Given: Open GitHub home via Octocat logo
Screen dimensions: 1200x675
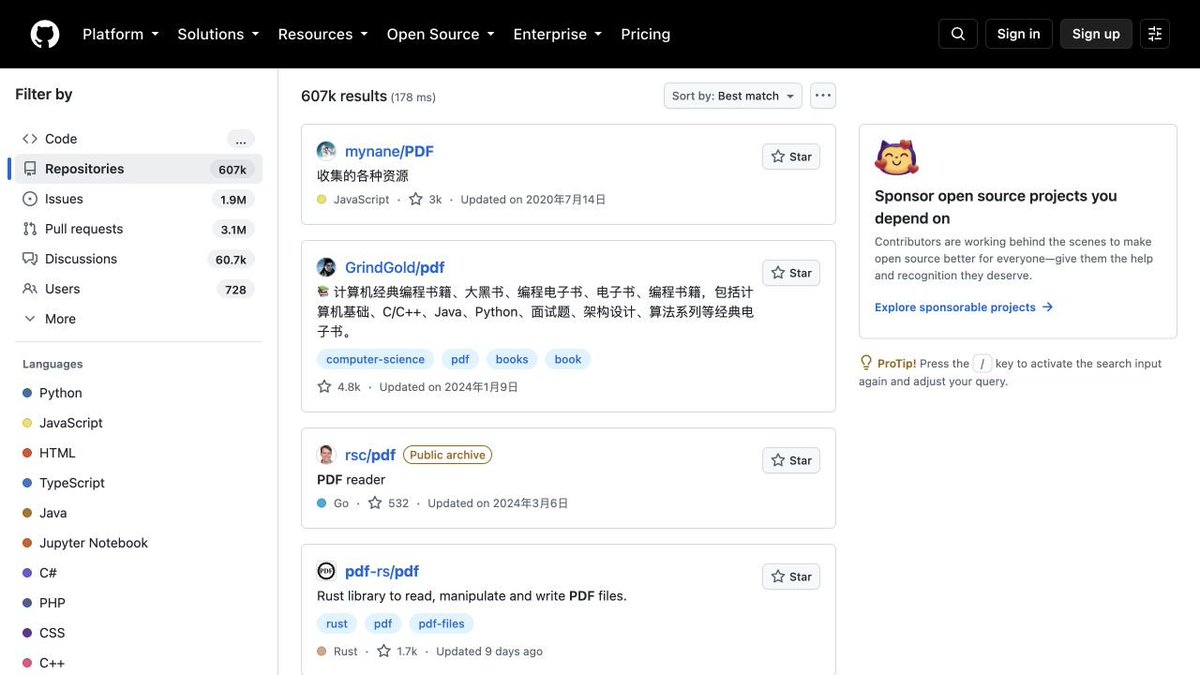Looking at the screenshot, I should coord(45,34).
